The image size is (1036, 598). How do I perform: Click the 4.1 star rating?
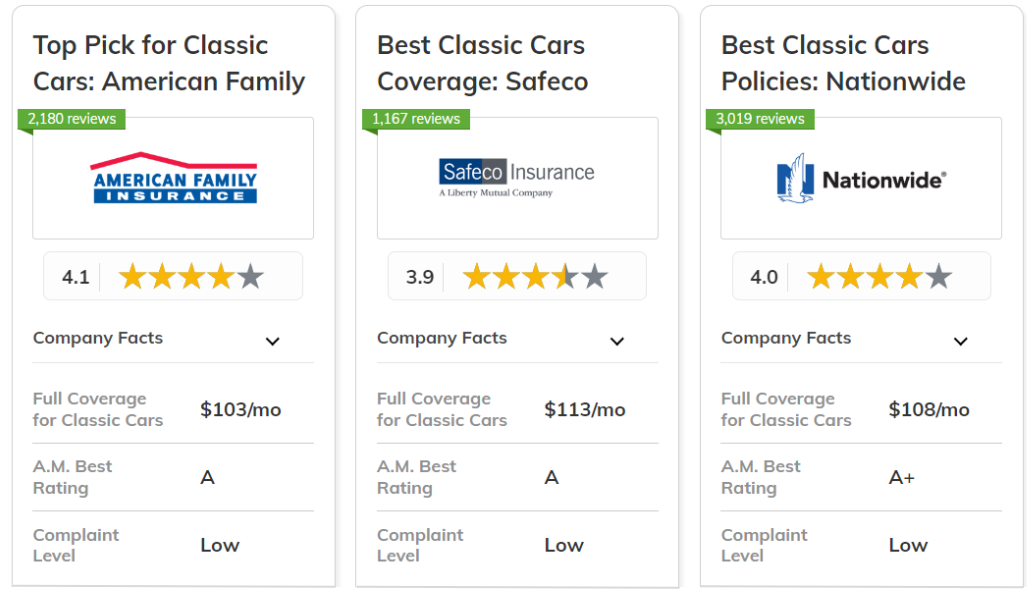(x=173, y=276)
